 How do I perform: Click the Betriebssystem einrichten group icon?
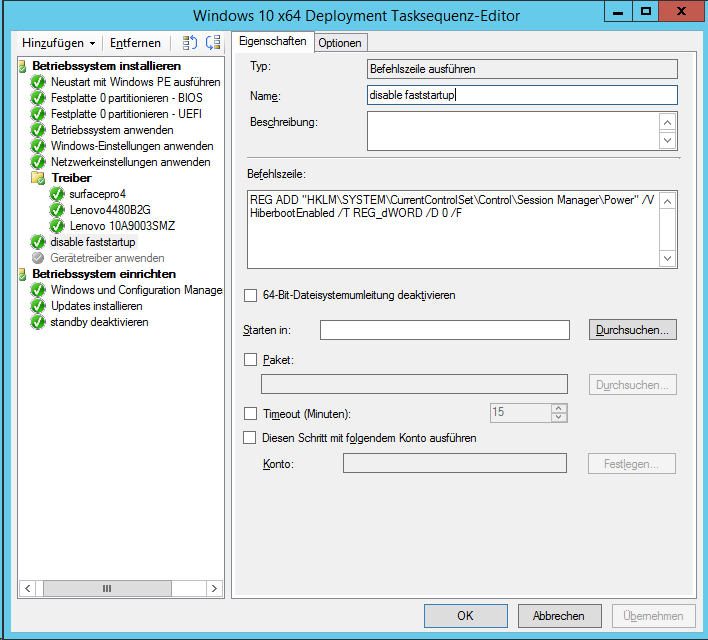click(23, 274)
